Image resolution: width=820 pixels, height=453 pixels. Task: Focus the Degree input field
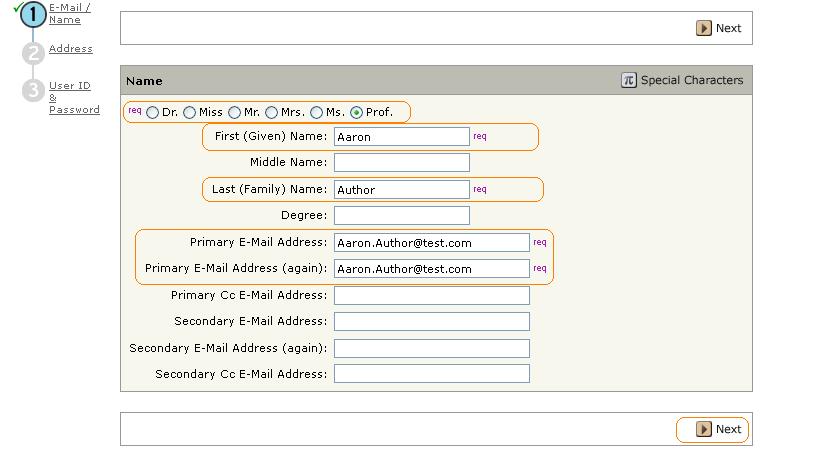[x=401, y=215]
